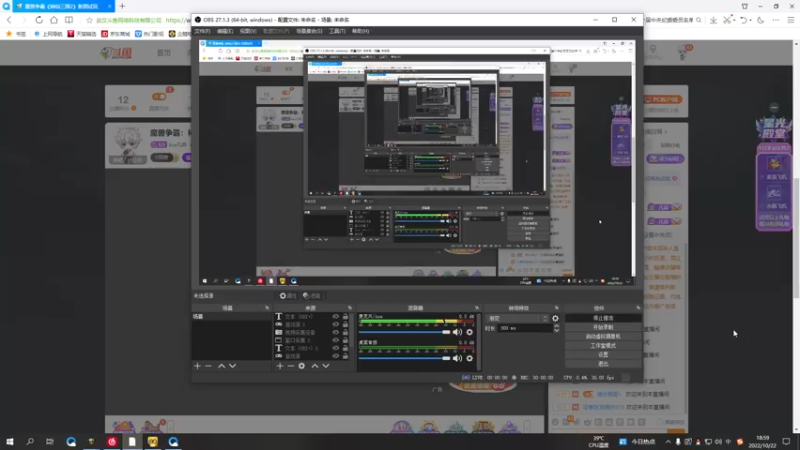800x450 pixels.
Task: Click the 停止推流 button in 控件 dock
Action: [x=603, y=318]
